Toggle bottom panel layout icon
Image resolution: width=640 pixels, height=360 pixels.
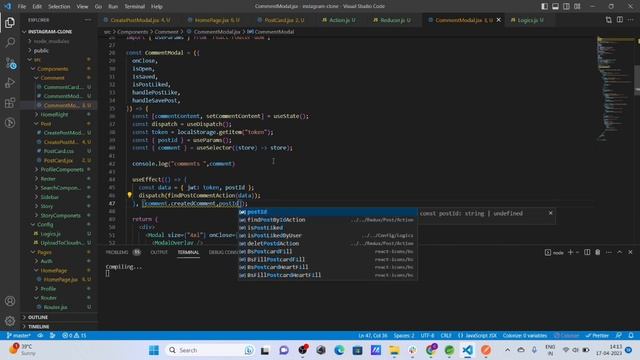556,6
